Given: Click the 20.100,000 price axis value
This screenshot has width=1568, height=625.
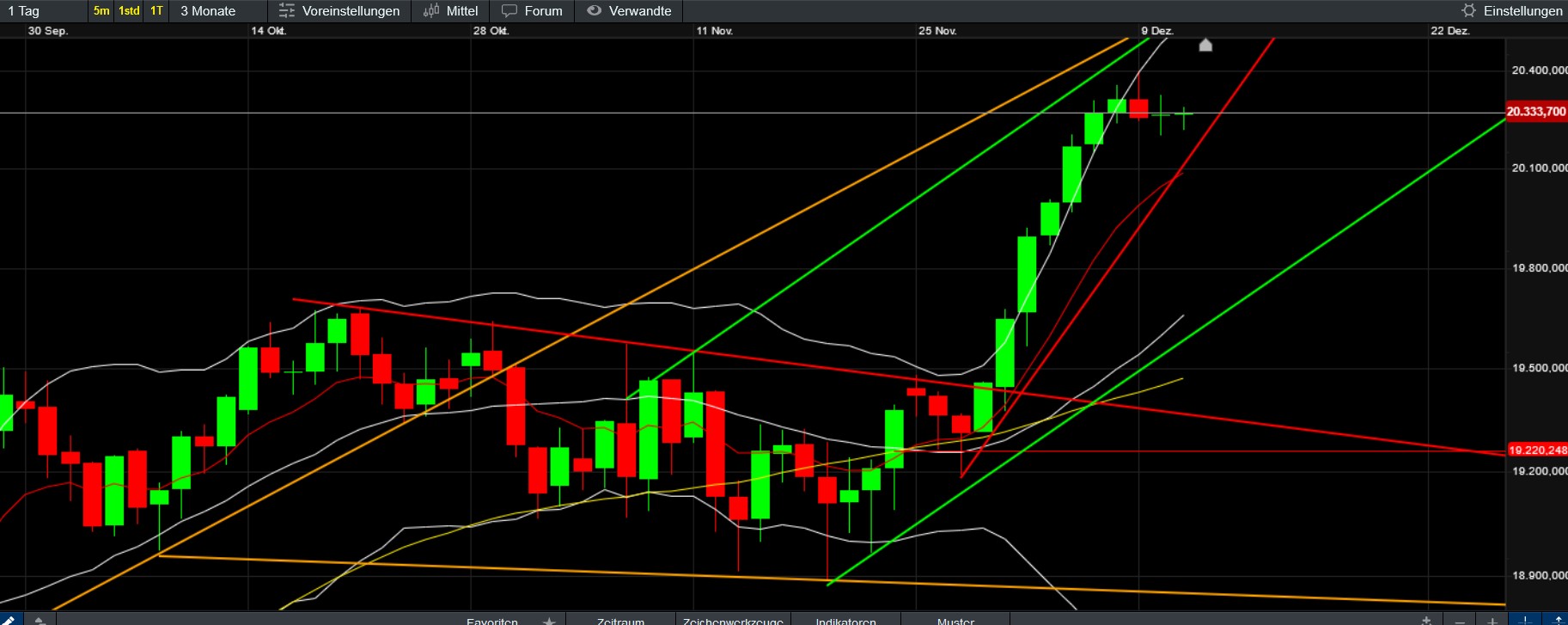Looking at the screenshot, I should click(x=1539, y=168).
